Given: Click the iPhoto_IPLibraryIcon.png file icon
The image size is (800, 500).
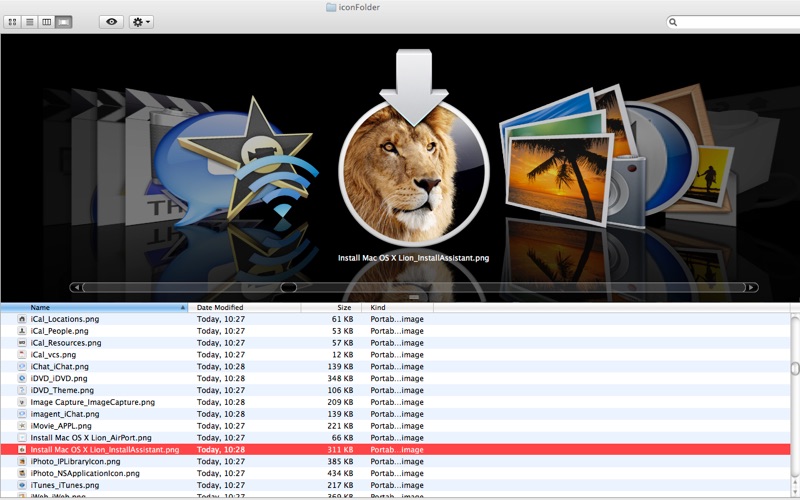Looking at the screenshot, I should (22, 461).
